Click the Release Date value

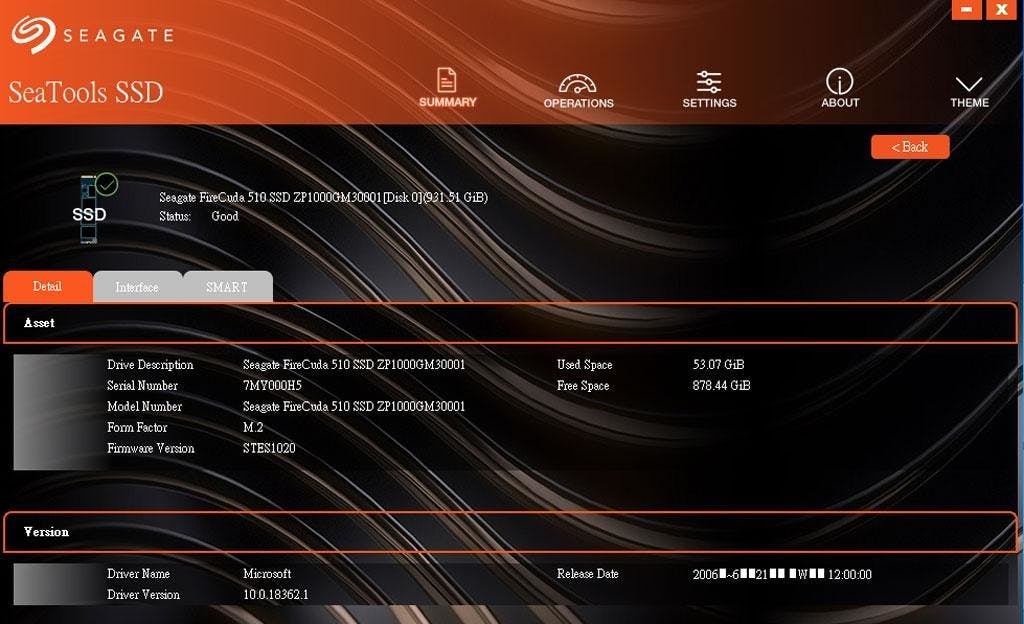pyautogui.click(x=782, y=574)
